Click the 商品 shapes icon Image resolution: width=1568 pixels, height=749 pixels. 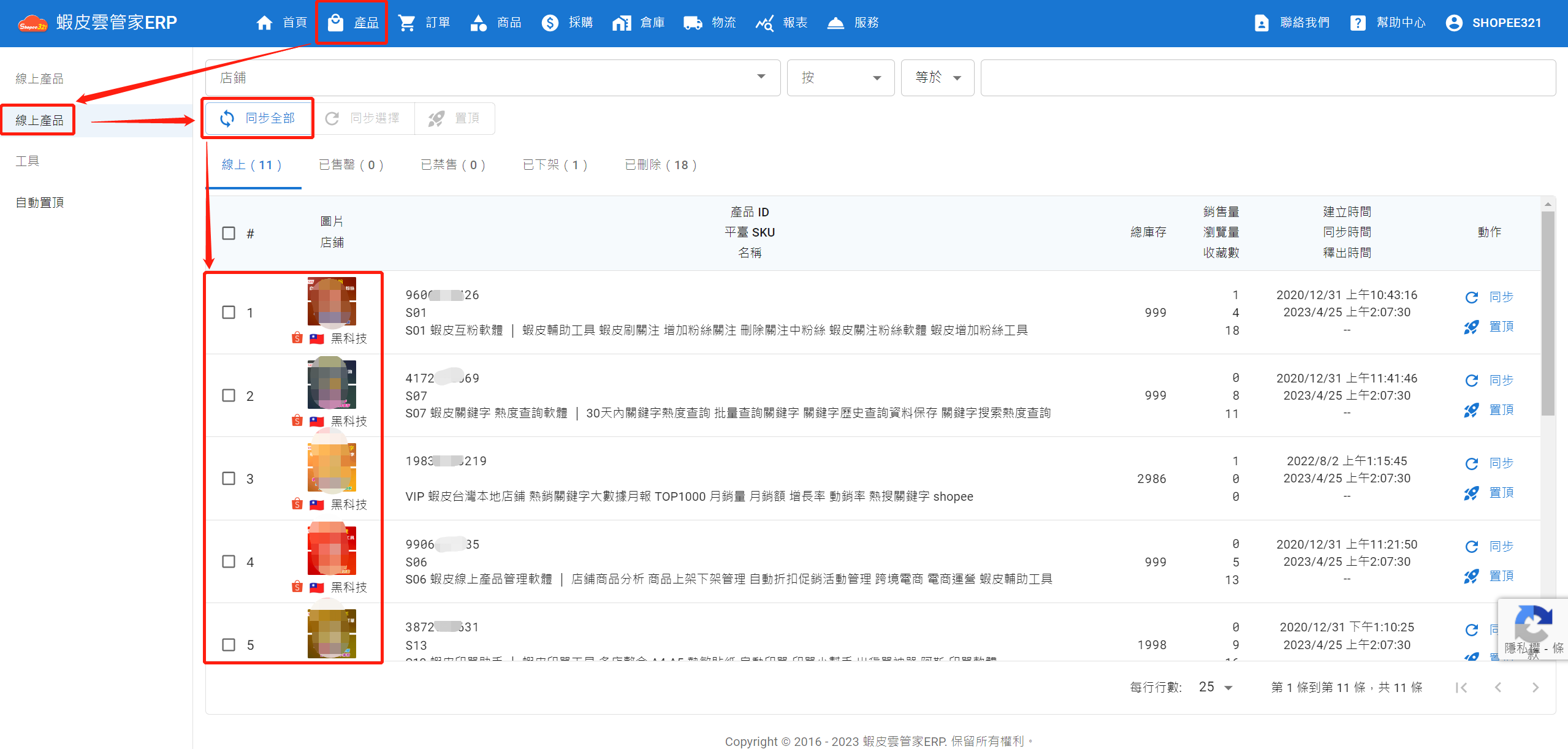478,23
